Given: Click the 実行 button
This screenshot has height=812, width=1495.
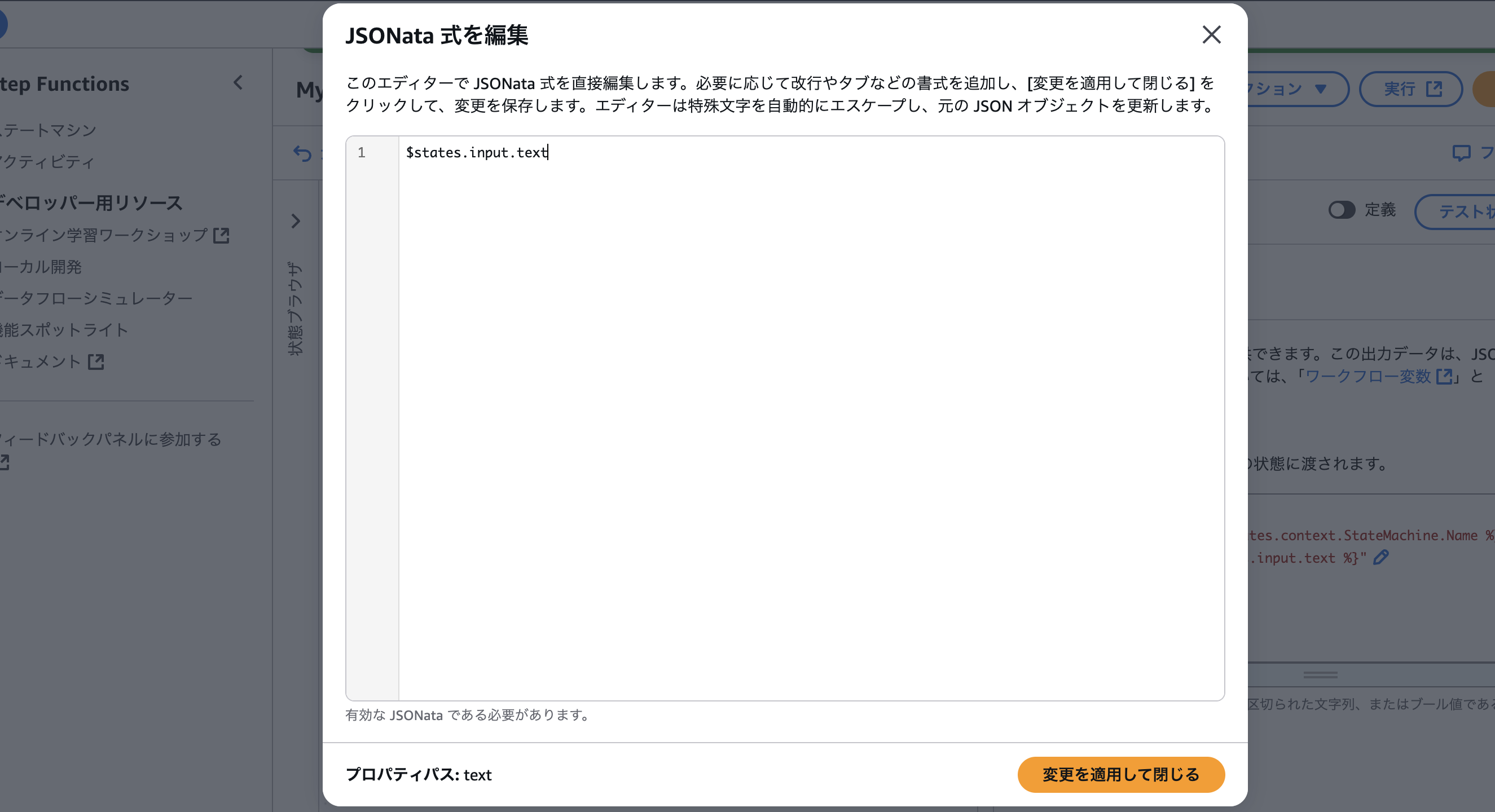Looking at the screenshot, I should coord(1408,88).
